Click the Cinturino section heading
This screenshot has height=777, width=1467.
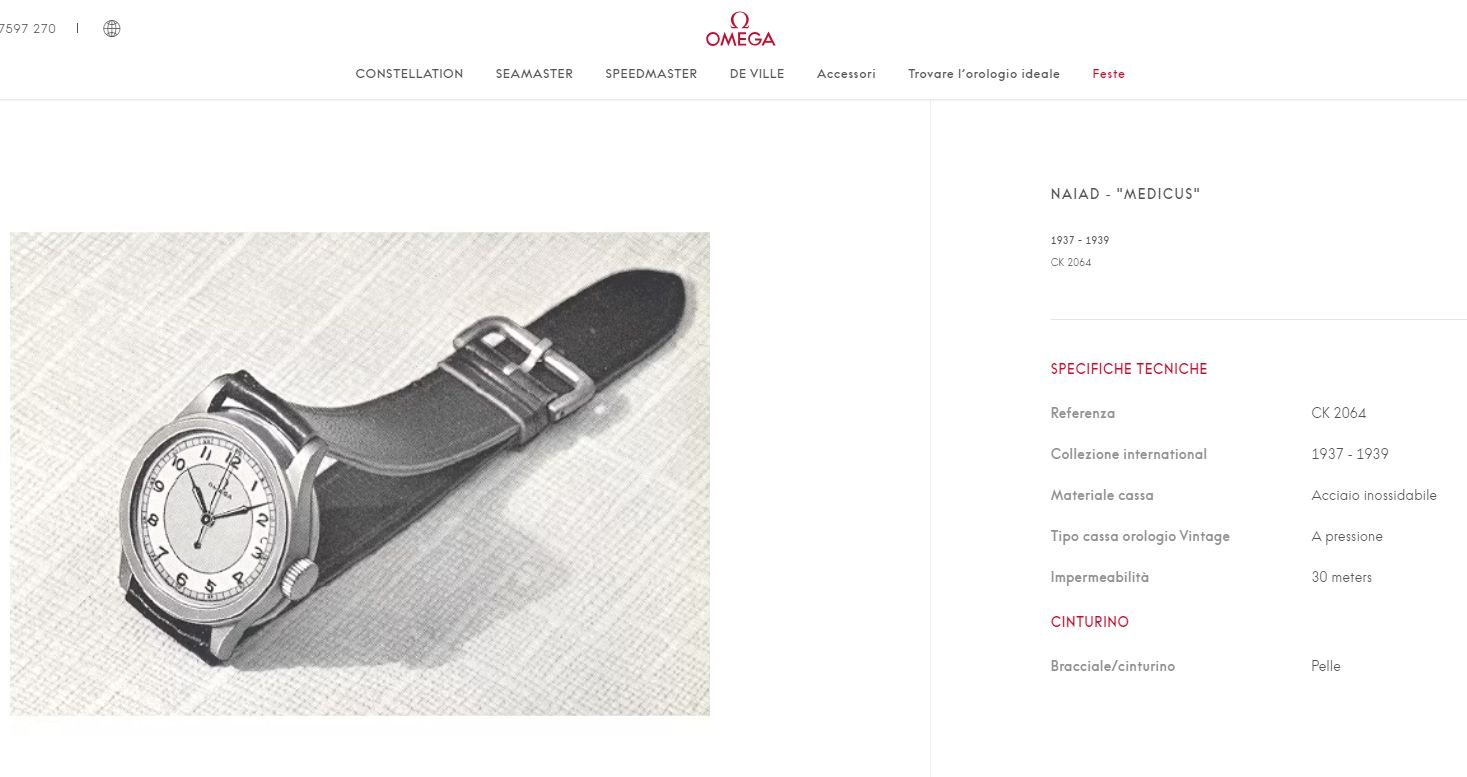coord(1089,622)
